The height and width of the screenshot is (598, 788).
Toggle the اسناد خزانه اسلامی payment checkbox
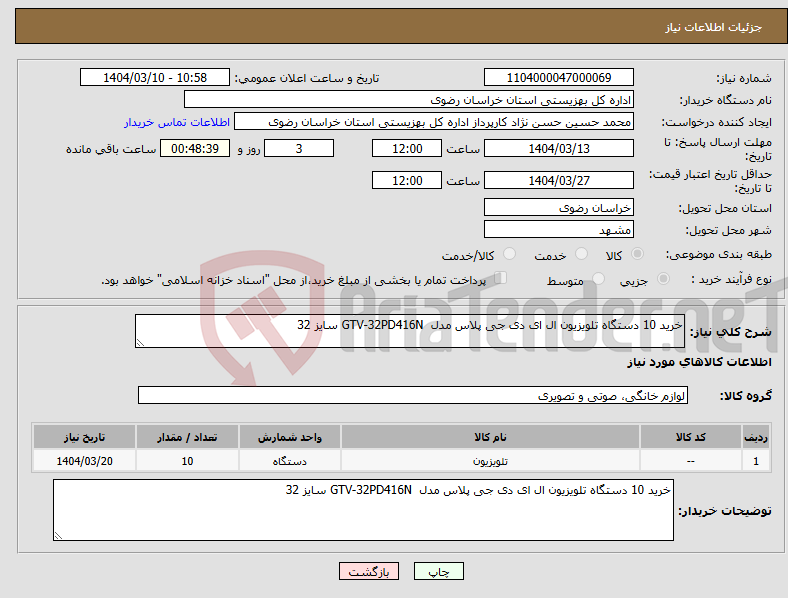coord(501,277)
